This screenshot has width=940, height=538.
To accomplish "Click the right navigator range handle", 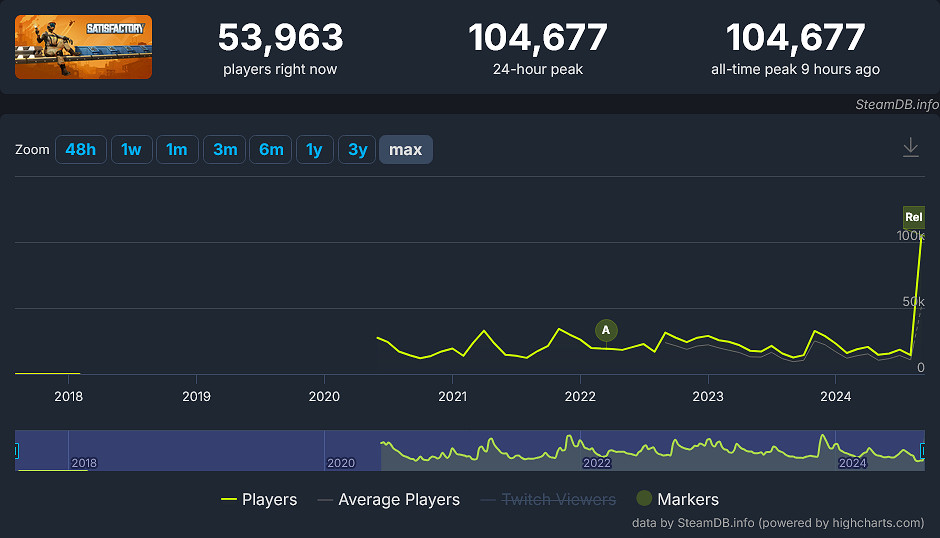I will click(x=923, y=451).
